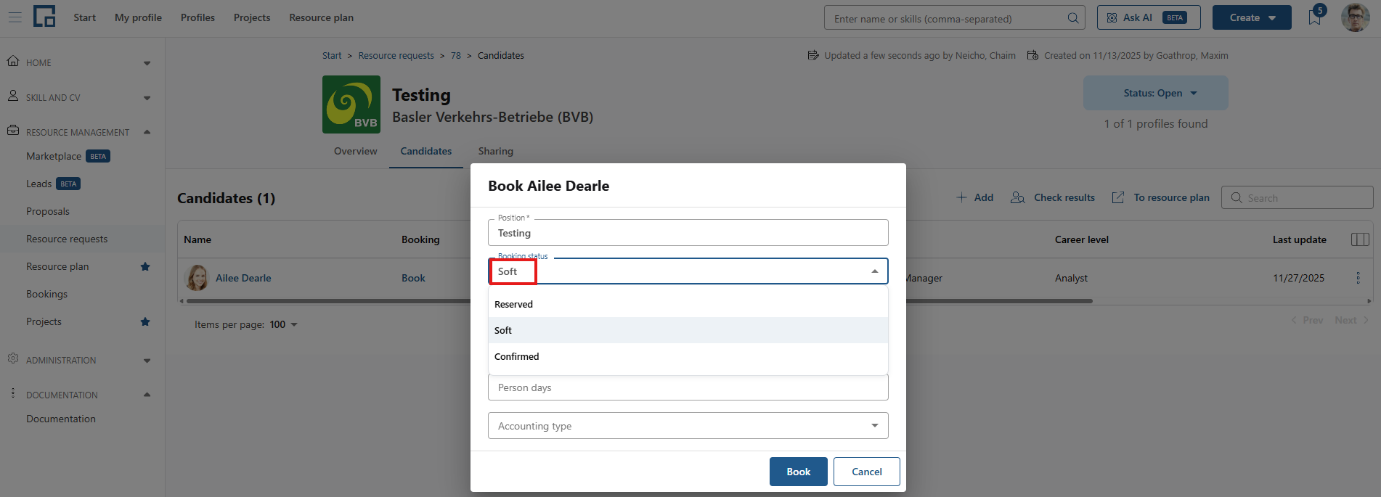Screen dimensions: 1381x497
Task: Focus the candidates Search field
Action: (1297, 198)
